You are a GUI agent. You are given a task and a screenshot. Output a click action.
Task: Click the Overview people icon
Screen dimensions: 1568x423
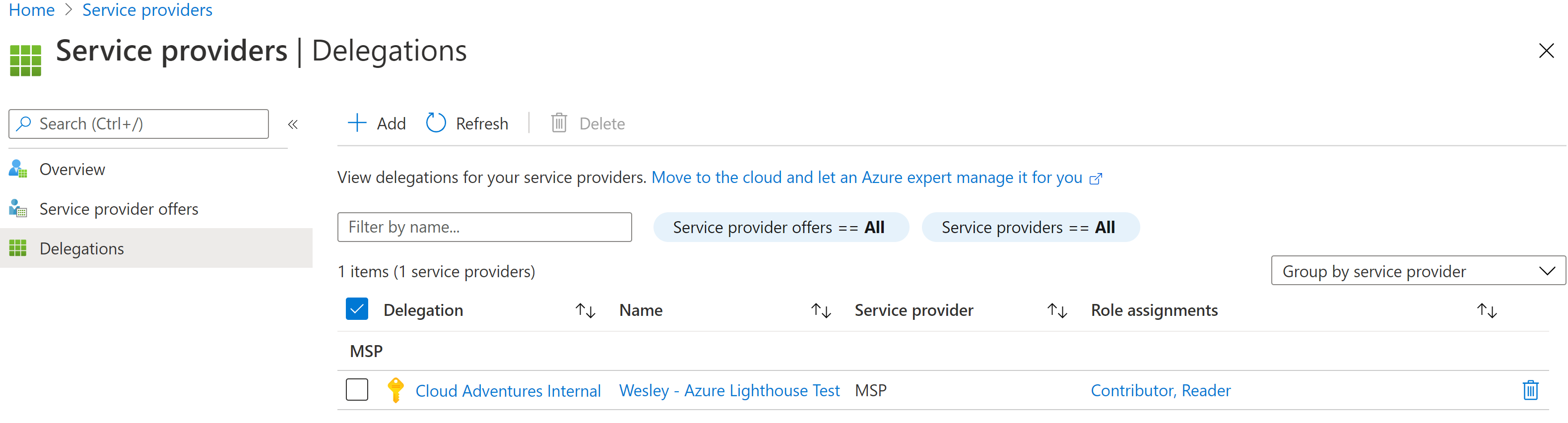pyautogui.click(x=18, y=169)
